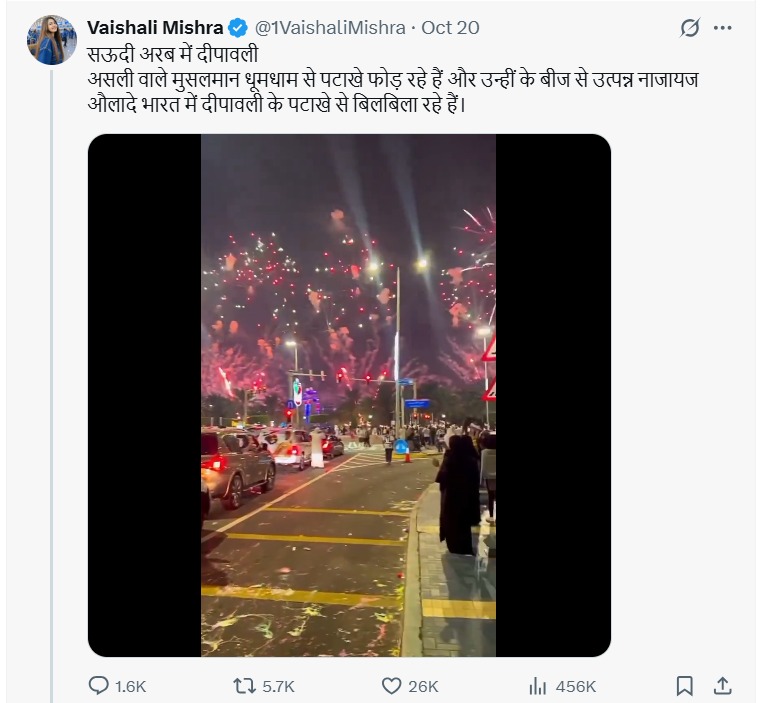Click the reply speech-bubble icon
Screen dimensions: 772x703
(x=99, y=686)
